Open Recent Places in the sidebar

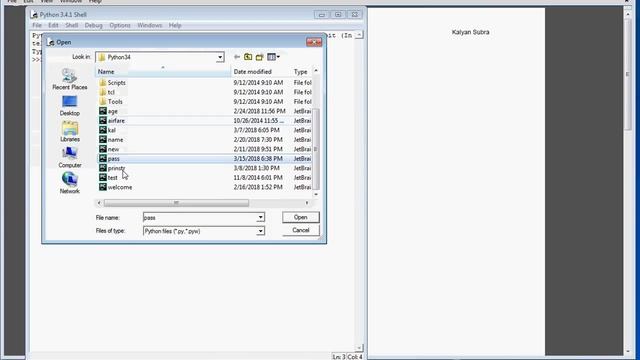point(70,79)
